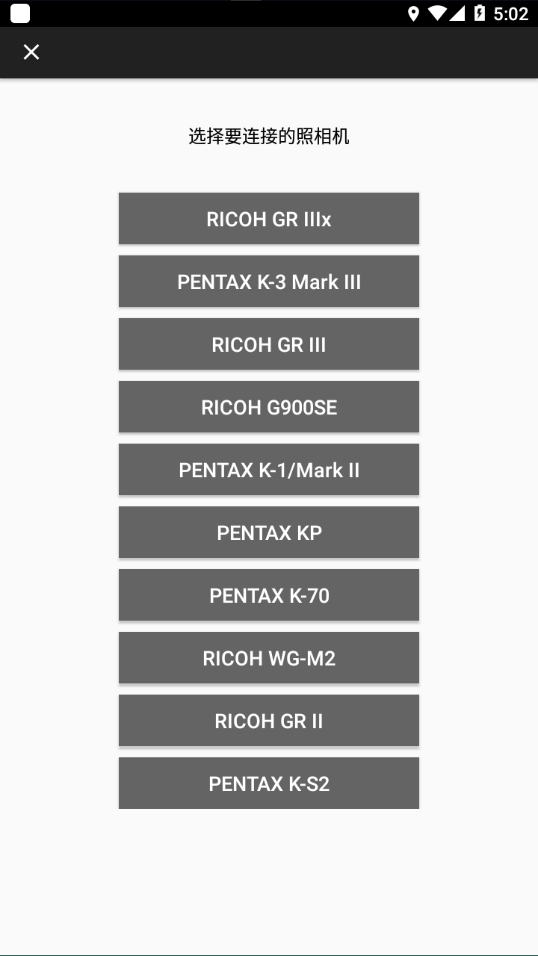This screenshot has width=538, height=956.
Task: Select the RICOH GR III option
Action: (269, 344)
